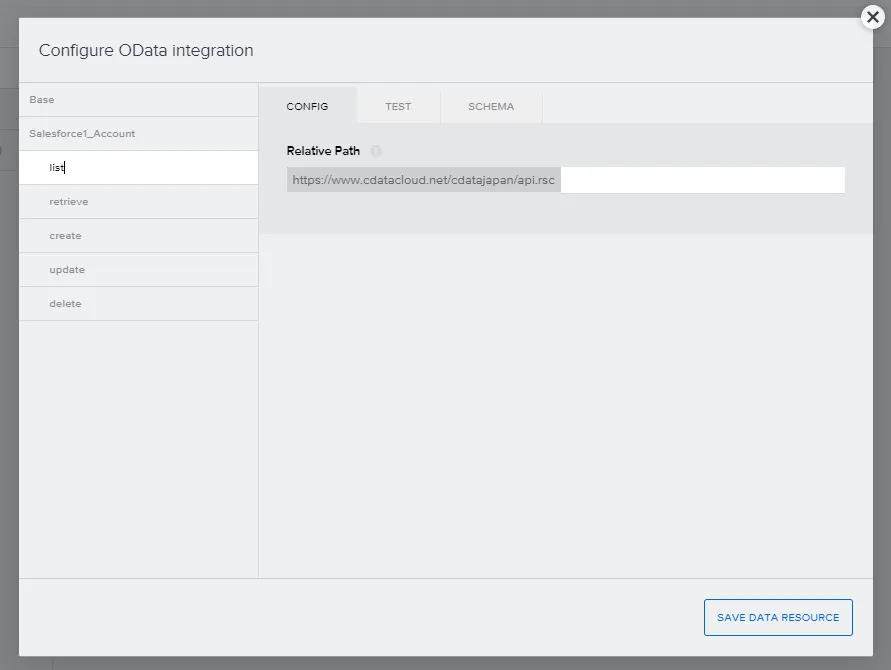This screenshot has width=891, height=670.
Task: Select the Base item in sidebar
Action: pyautogui.click(x=42, y=100)
